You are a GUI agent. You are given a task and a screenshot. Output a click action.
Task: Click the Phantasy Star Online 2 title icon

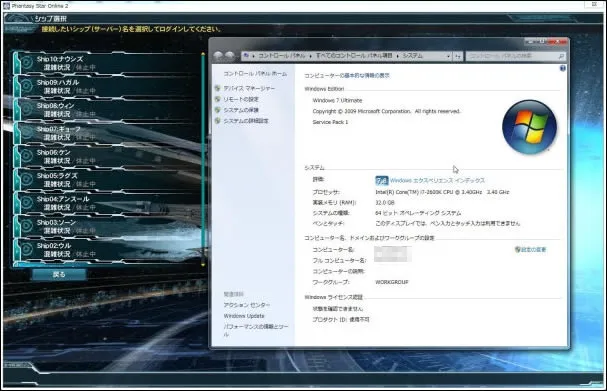pyautogui.click(x=6, y=6)
